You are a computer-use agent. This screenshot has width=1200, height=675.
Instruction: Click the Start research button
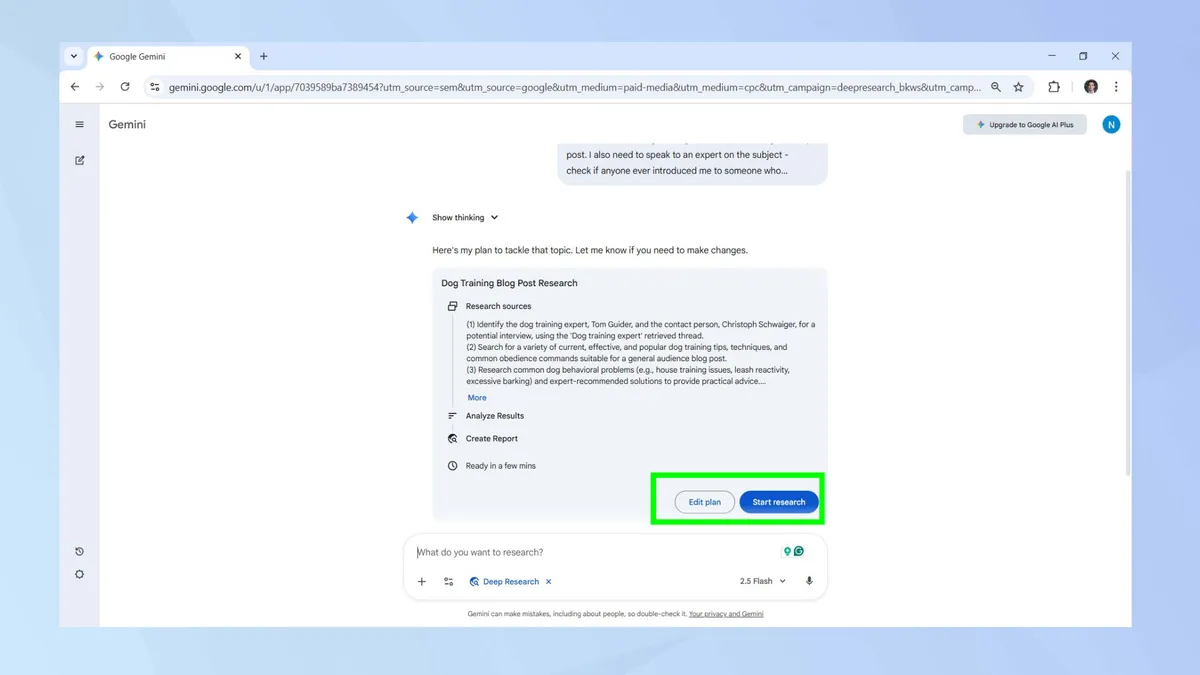click(779, 501)
